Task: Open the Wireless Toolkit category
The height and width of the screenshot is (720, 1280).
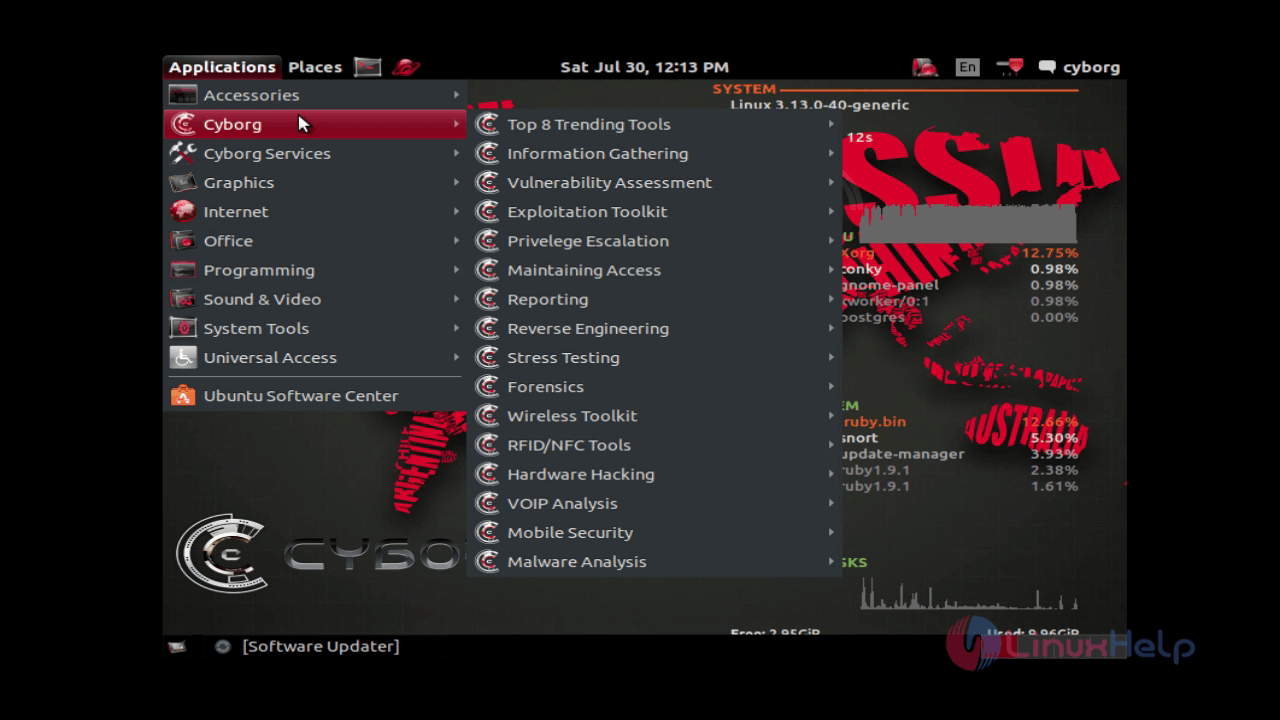Action: click(655, 415)
